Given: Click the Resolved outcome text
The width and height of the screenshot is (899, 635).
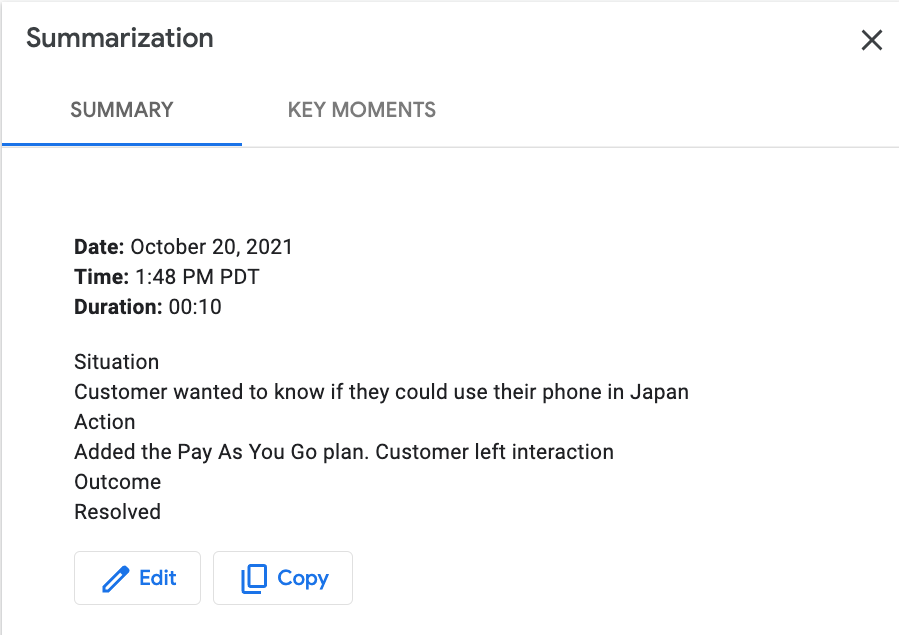Looking at the screenshot, I should (x=118, y=512).
